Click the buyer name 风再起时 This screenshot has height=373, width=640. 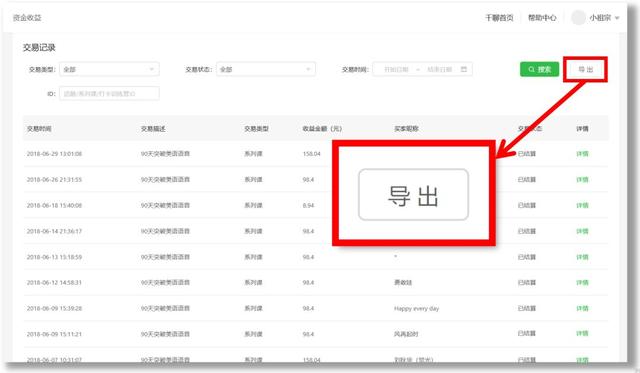coord(406,334)
